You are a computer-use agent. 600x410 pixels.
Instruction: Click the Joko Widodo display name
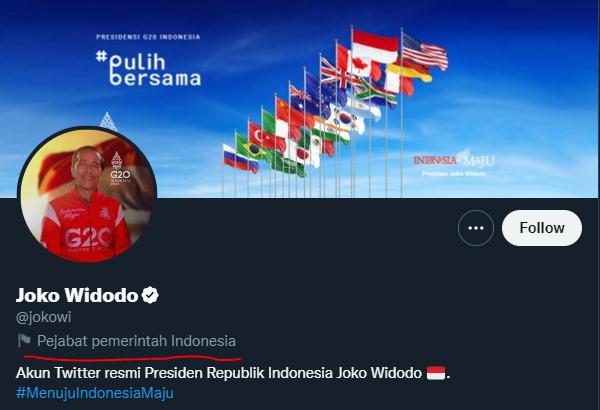coord(77,295)
